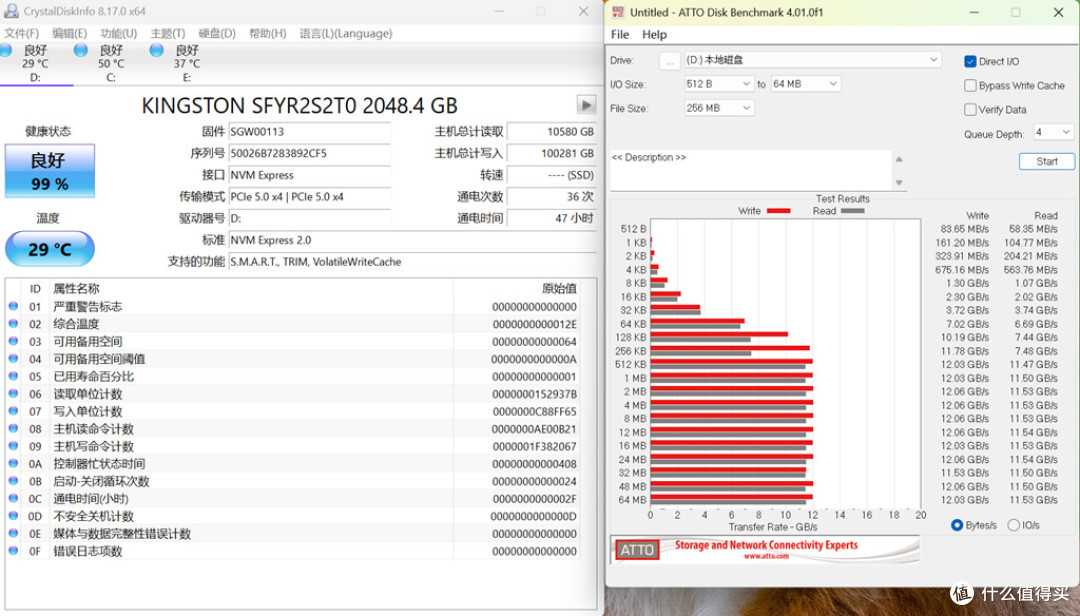Click the blue status dot for drive E:
This screenshot has width=1080, height=616.
click(156, 50)
